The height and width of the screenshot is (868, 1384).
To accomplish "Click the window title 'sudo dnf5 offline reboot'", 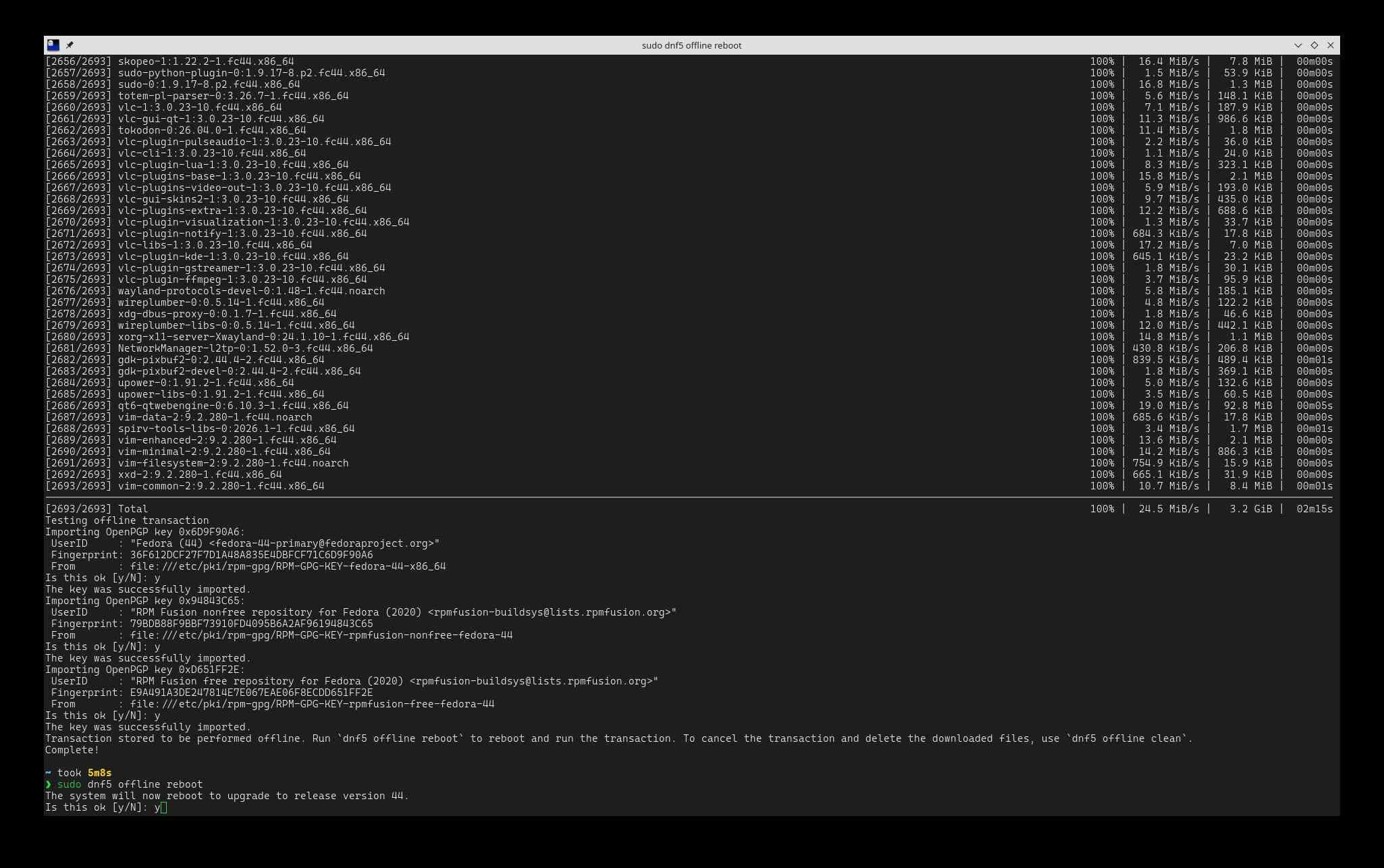I will [691, 45].
